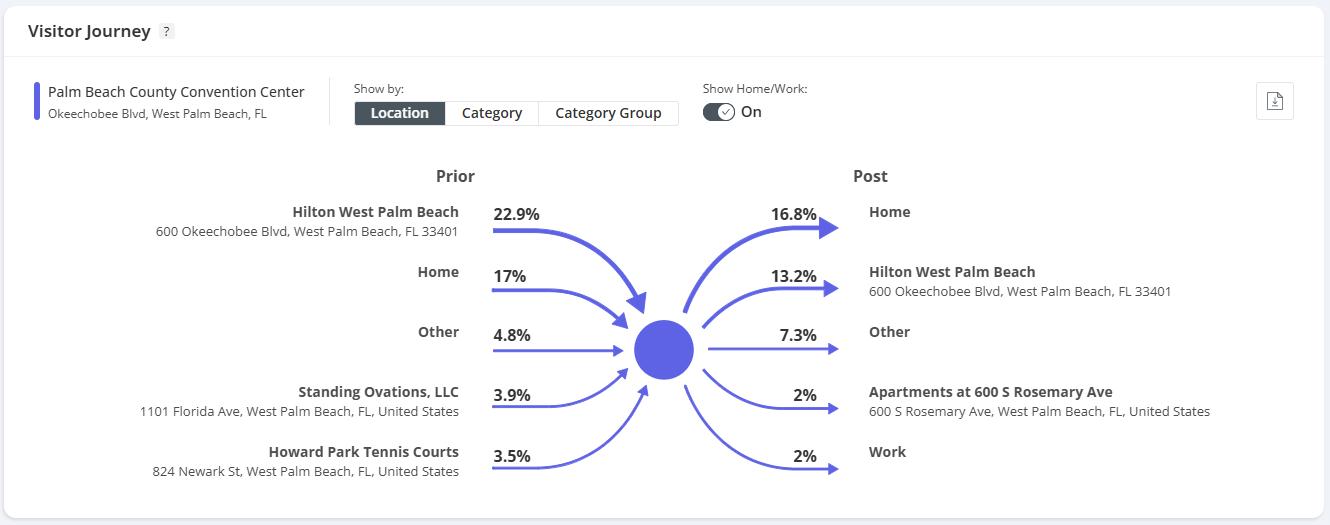The height and width of the screenshot is (525, 1330).
Task: Download the Visitor Journey chart
Action: [x=1274, y=101]
